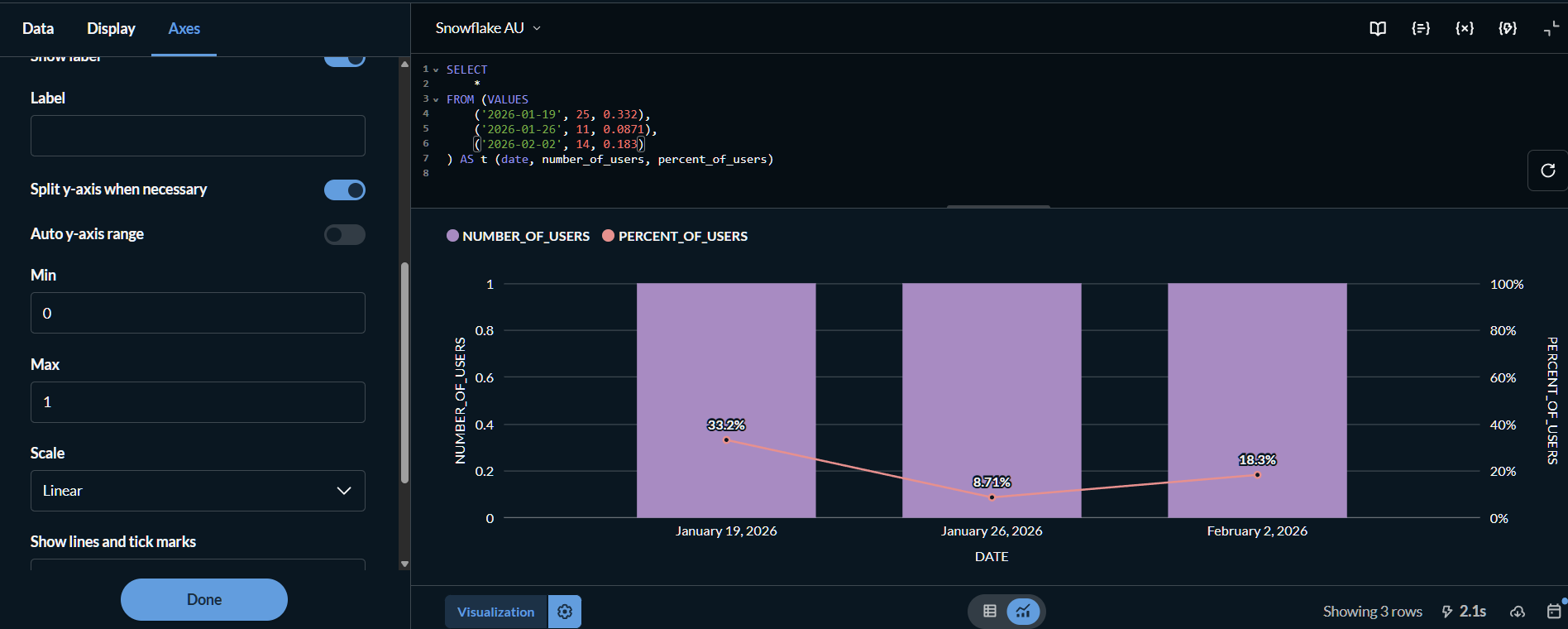Click the snippets lightning braces icon
Viewport: 1568px width, 629px height.
[1508, 28]
